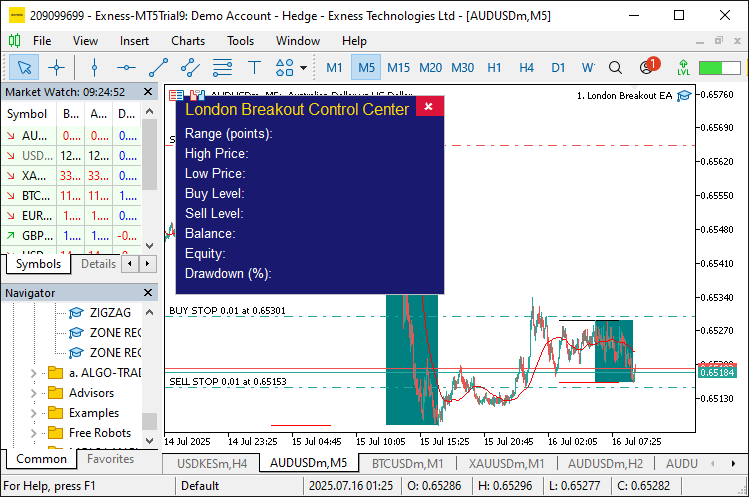Switch chart to D1 timeframe
This screenshot has height=497, width=749.
558,67
